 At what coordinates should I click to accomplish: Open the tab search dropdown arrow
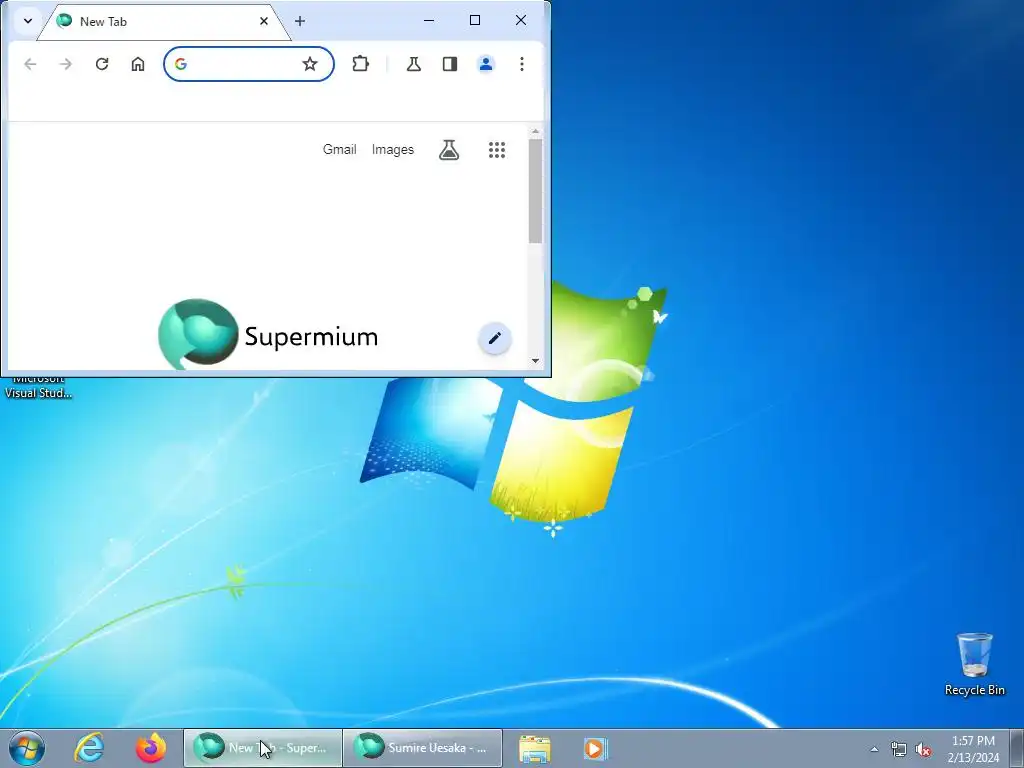click(27, 21)
